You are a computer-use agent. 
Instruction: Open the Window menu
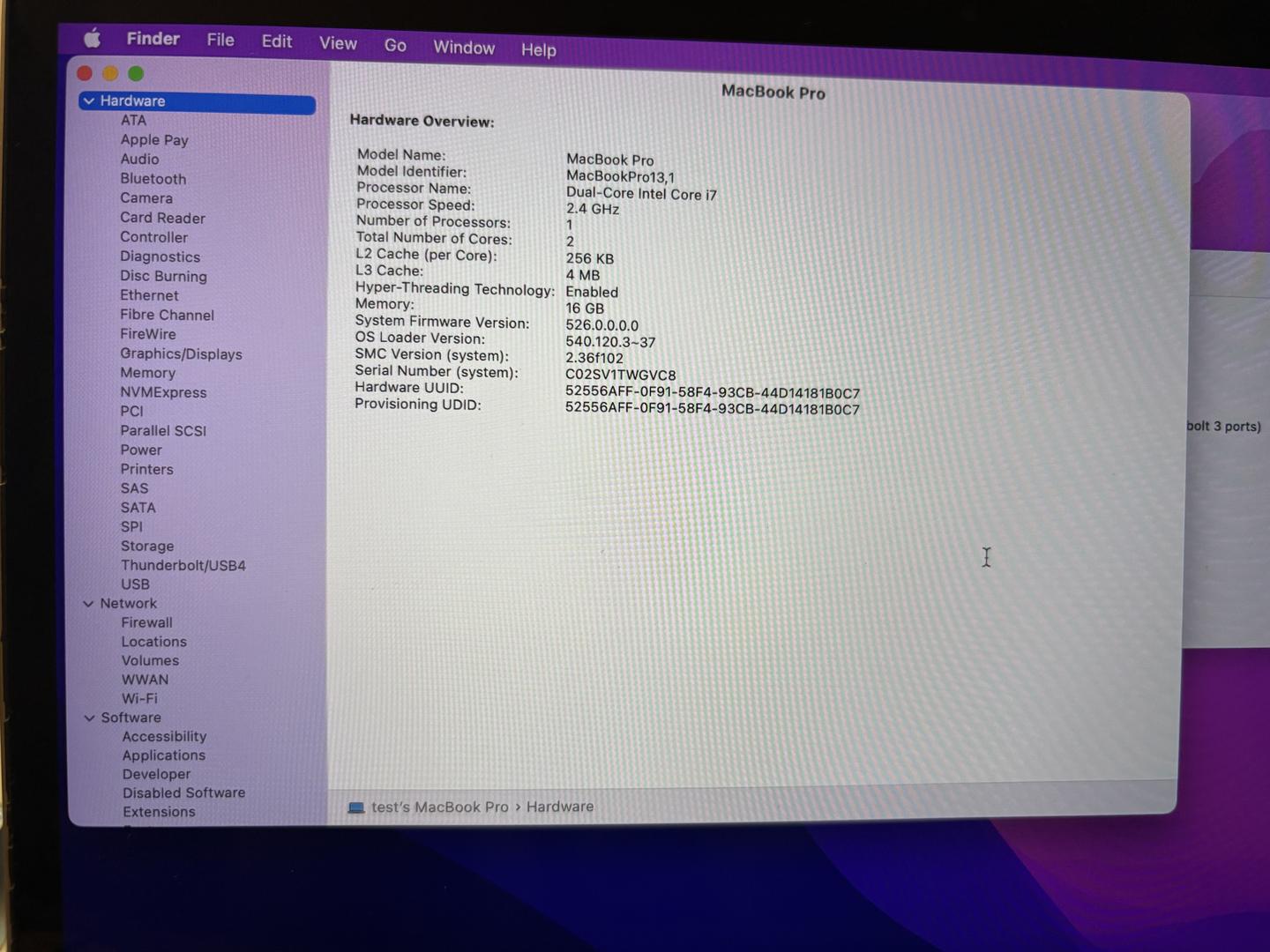click(464, 48)
